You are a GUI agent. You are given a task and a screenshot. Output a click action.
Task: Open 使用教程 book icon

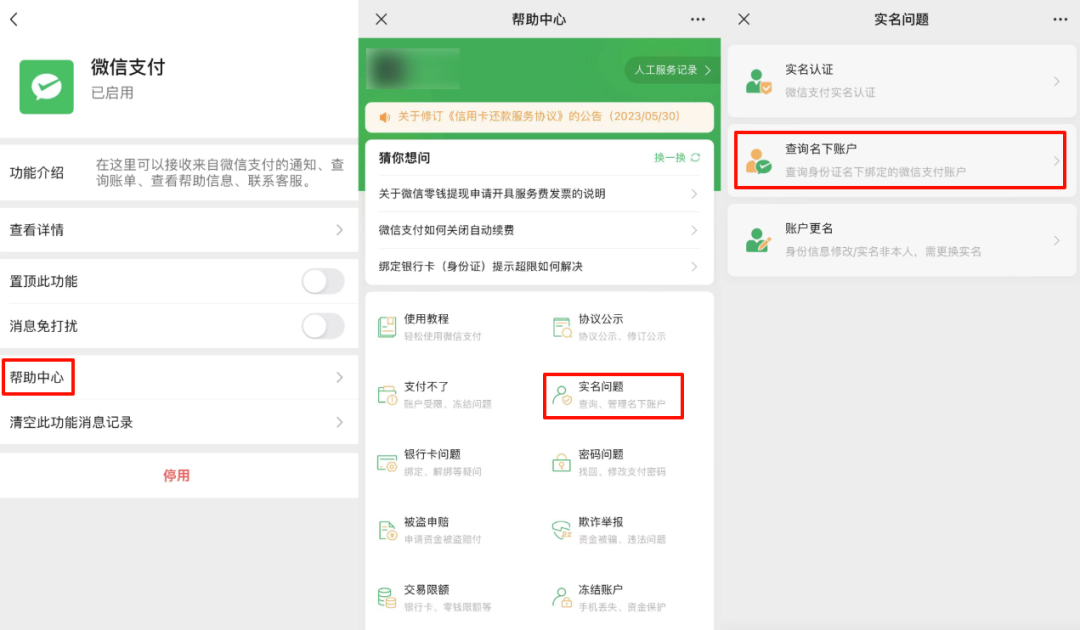click(x=387, y=327)
